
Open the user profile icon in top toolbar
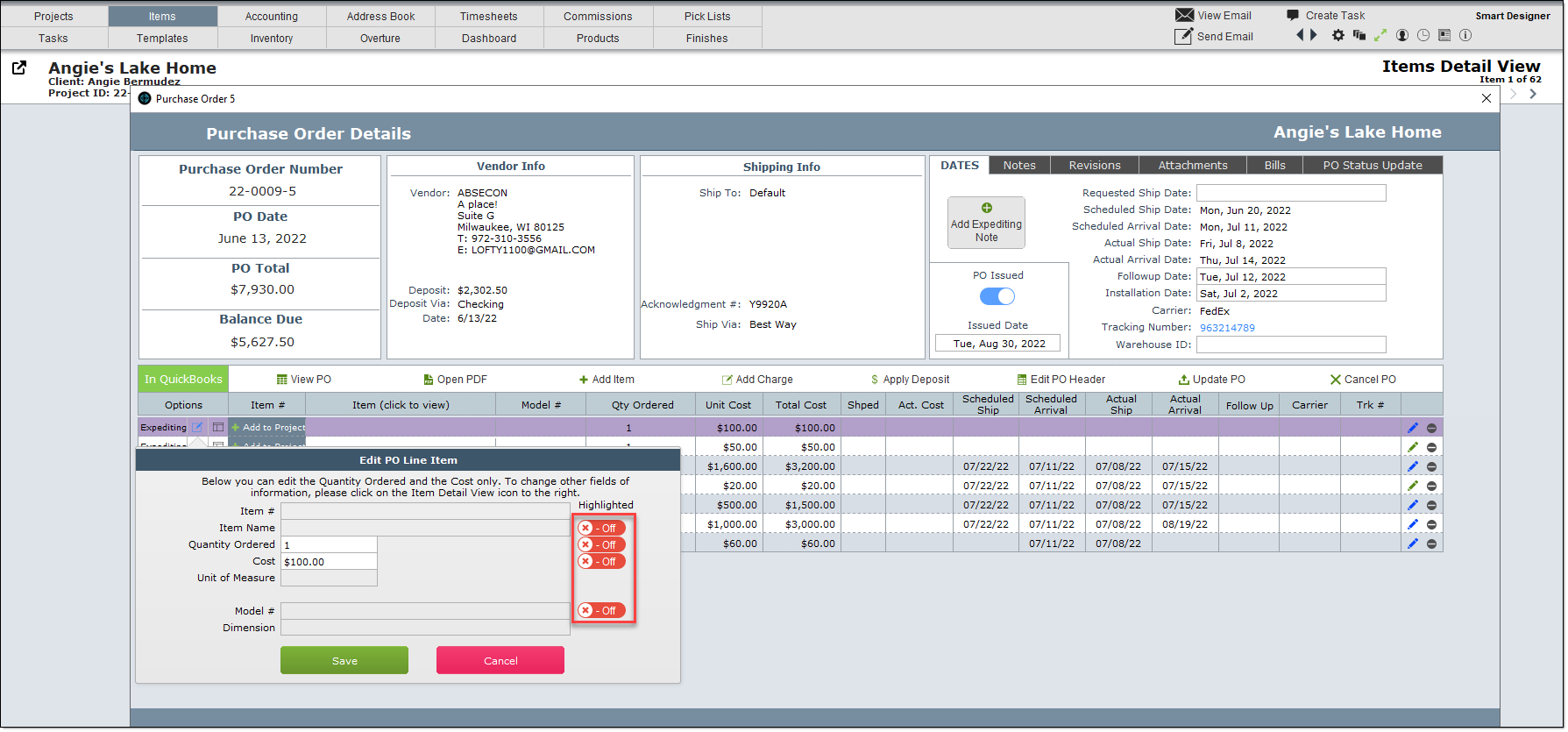tap(1402, 35)
